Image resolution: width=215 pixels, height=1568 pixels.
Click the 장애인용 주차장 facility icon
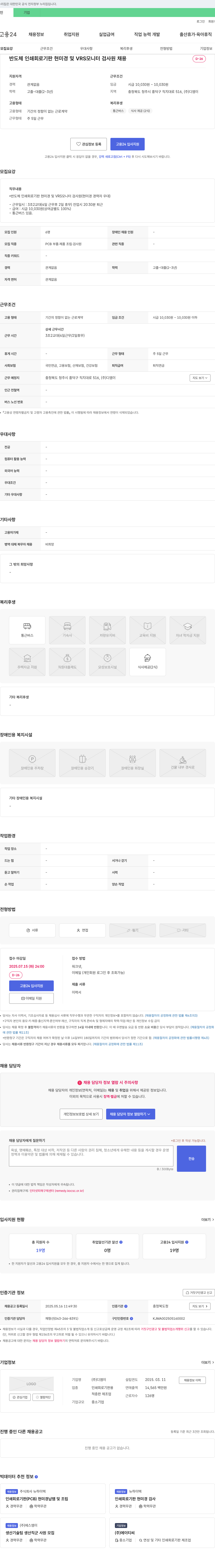tap(32, 763)
